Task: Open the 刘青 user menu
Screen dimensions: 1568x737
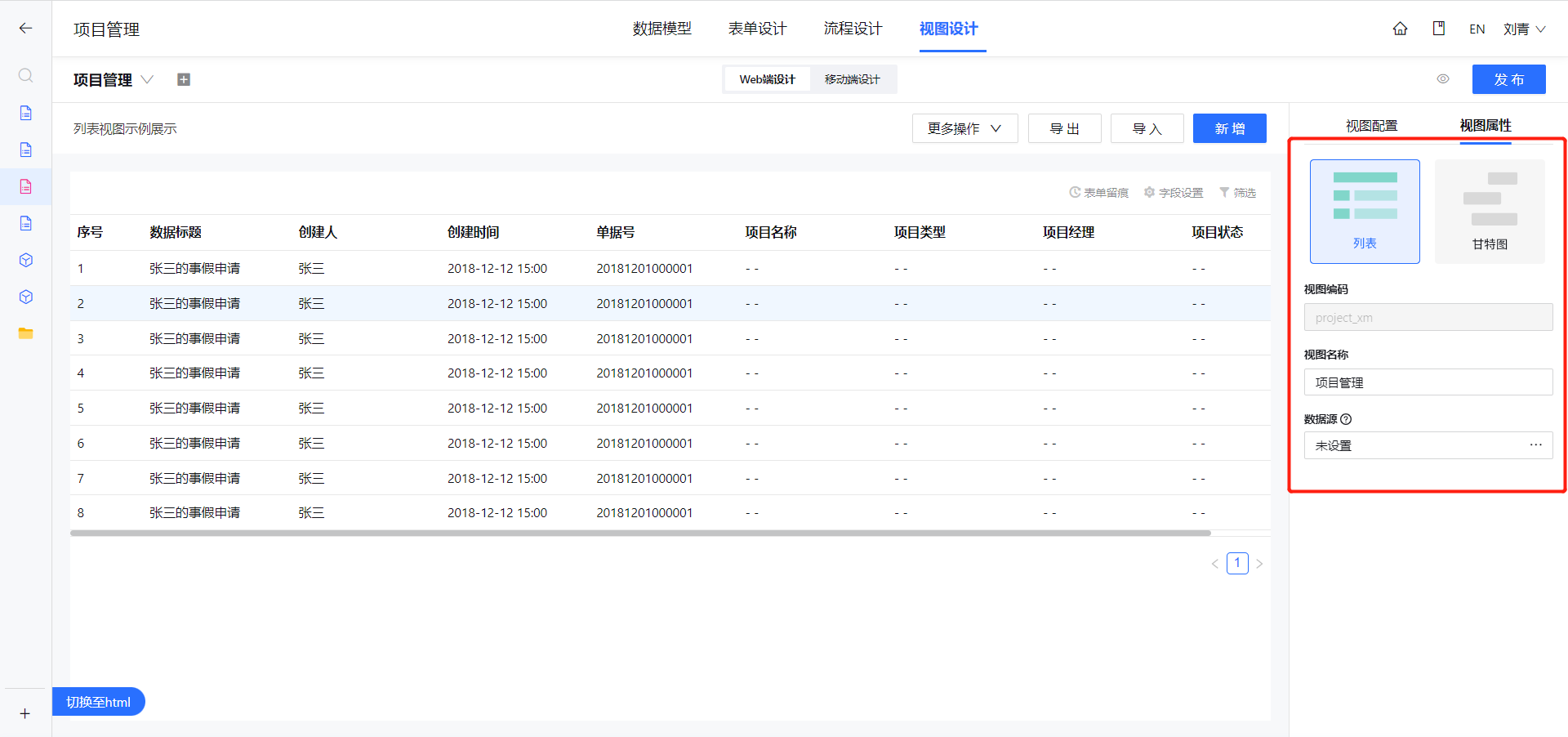Action: pyautogui.click(x=1524, y=29)
